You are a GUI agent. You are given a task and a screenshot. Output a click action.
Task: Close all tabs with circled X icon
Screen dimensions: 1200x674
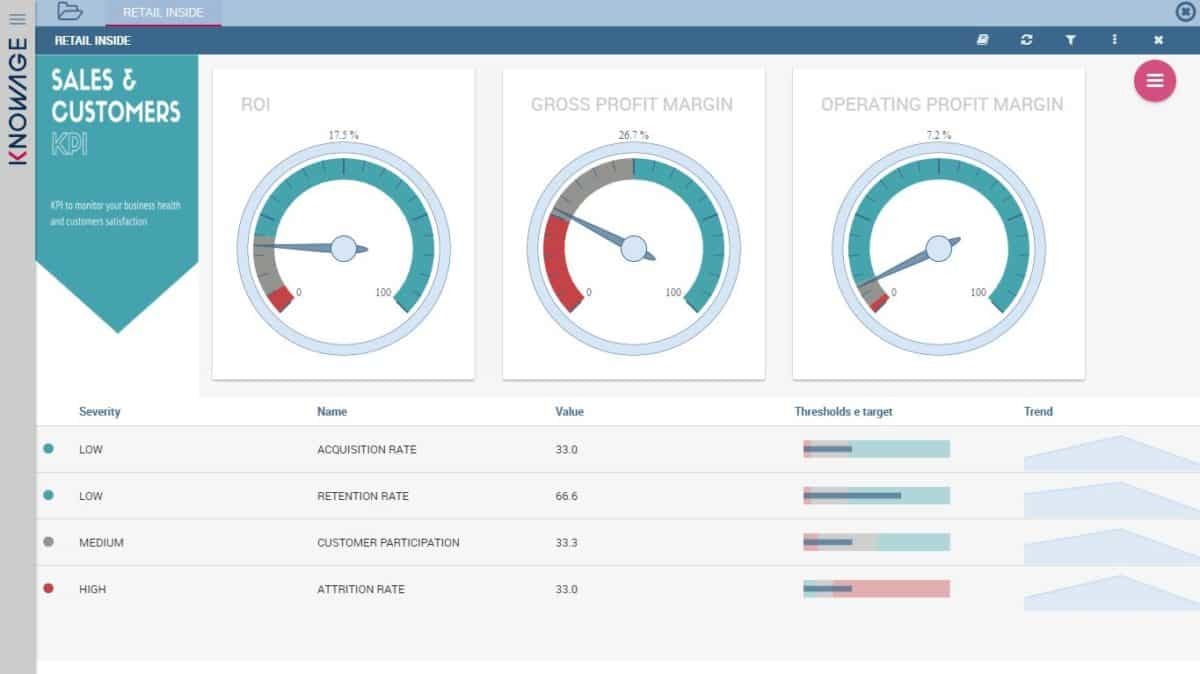click(1186, 12)
